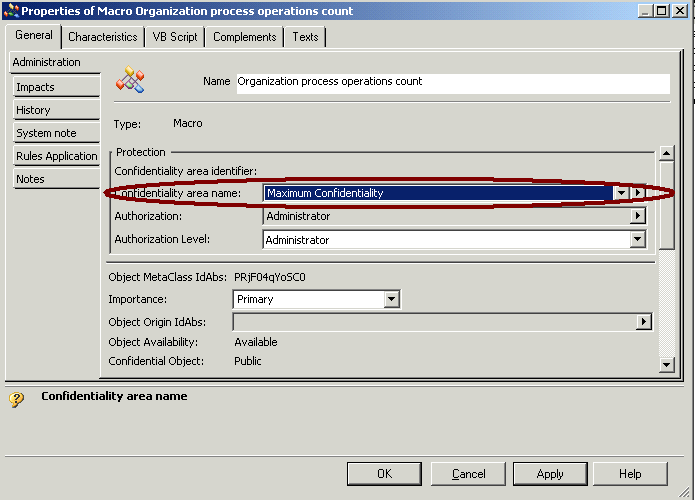Image resolution: width=695 pixels, height=500 pixels.
Task: Open the Authorization Level dropdown
Action: [637, 240]
